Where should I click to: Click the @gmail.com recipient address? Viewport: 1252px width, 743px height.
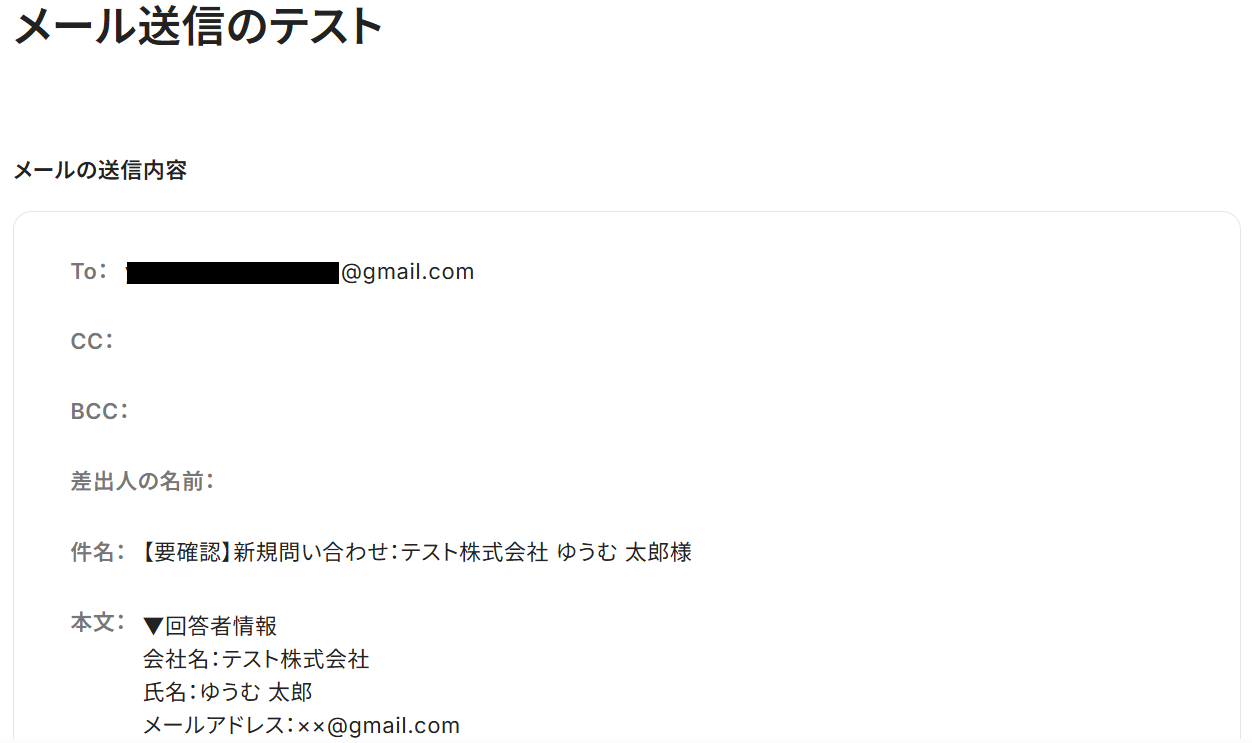click(x=408, y=272)
